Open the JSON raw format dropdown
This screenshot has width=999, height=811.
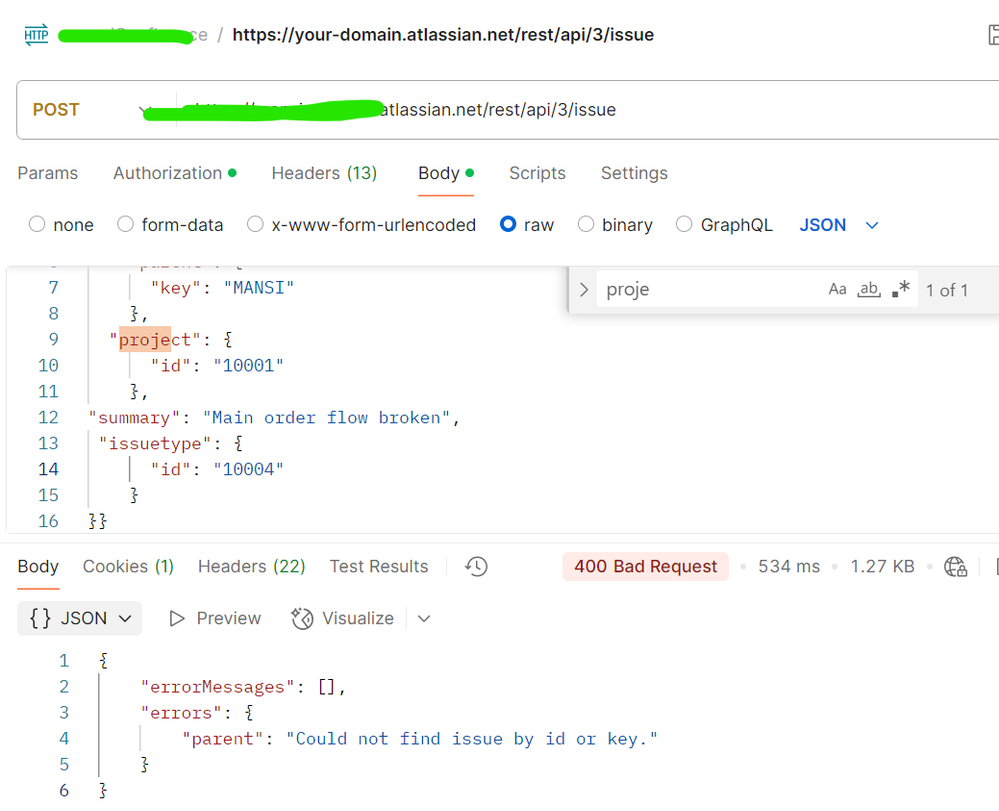(x=839, y=225)
